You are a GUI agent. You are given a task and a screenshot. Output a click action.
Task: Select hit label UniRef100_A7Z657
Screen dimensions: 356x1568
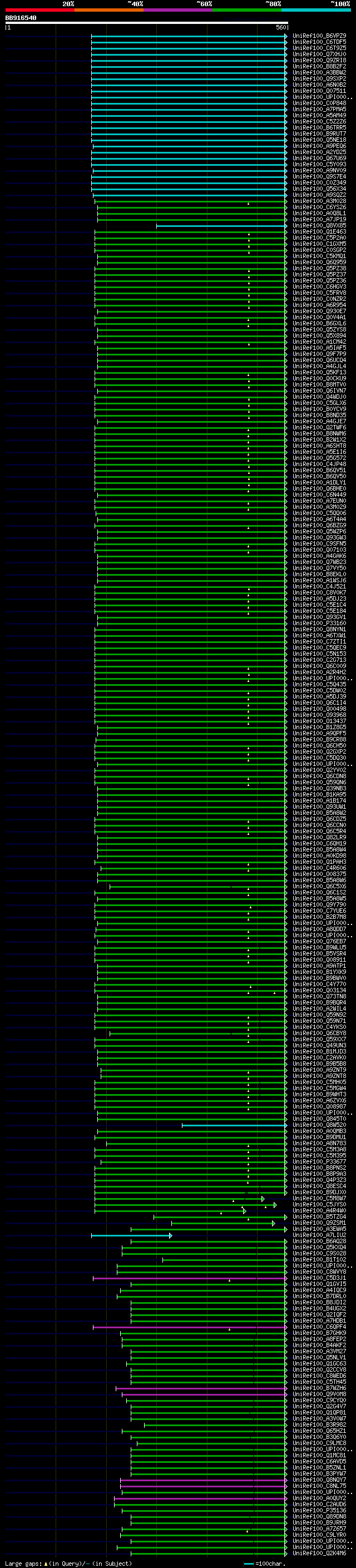tap(319, 1529)
